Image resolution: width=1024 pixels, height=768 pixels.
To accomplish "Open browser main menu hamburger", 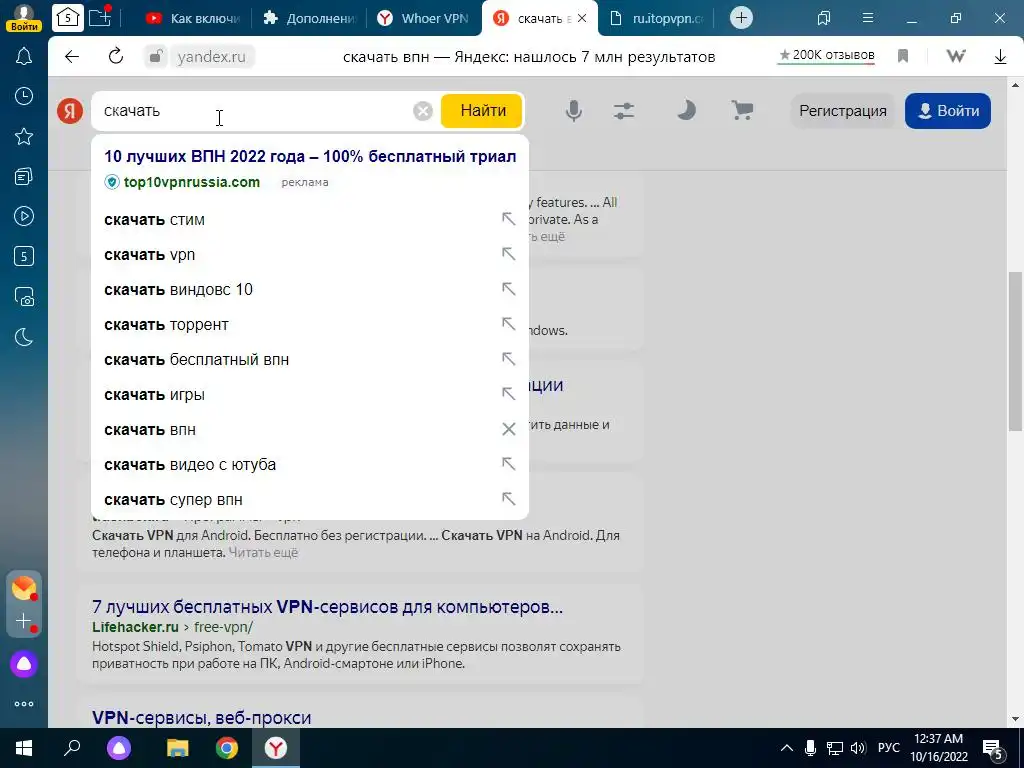I will 867,18.
